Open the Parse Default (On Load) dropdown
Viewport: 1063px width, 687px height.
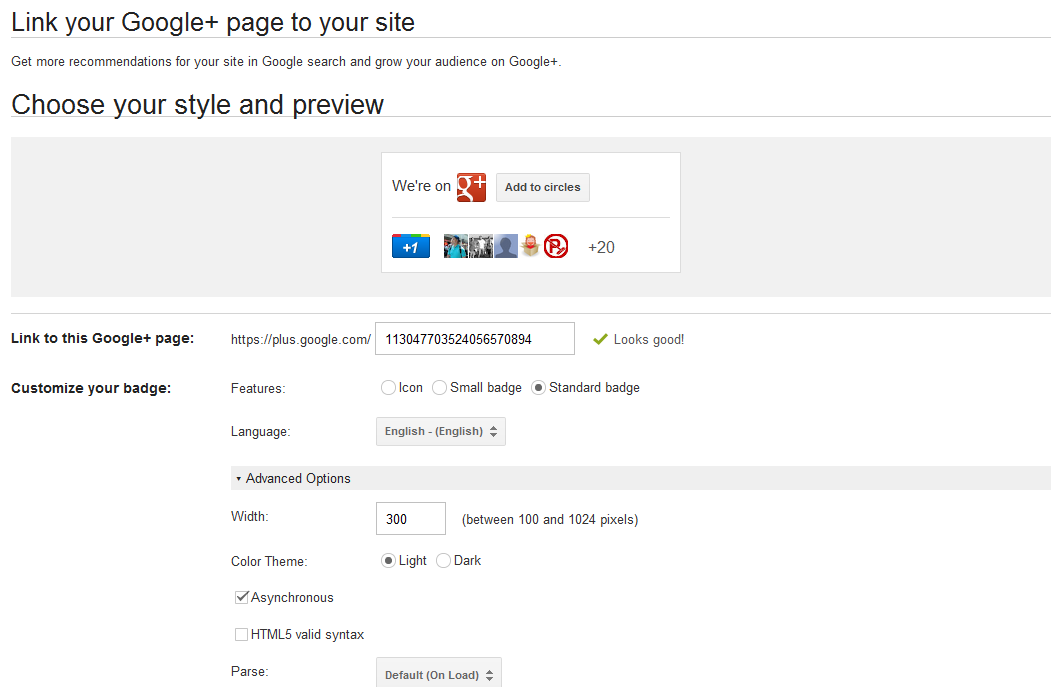[439, 673]
